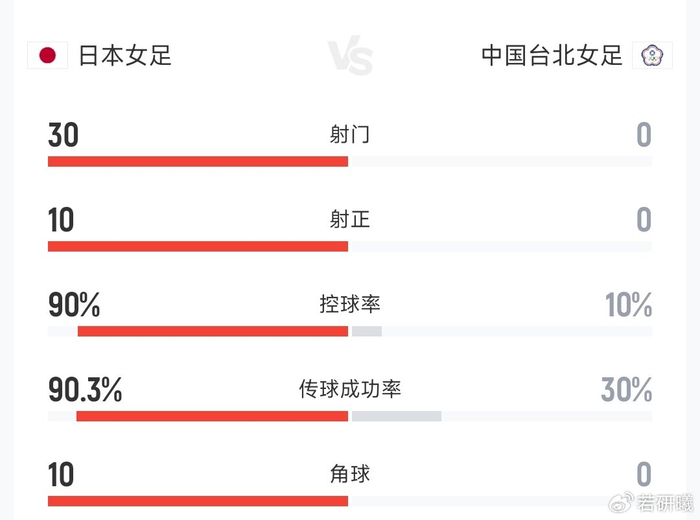
Task: Select the 控球率 stat label
Action: pyautogui.click(x=350, y=304)
